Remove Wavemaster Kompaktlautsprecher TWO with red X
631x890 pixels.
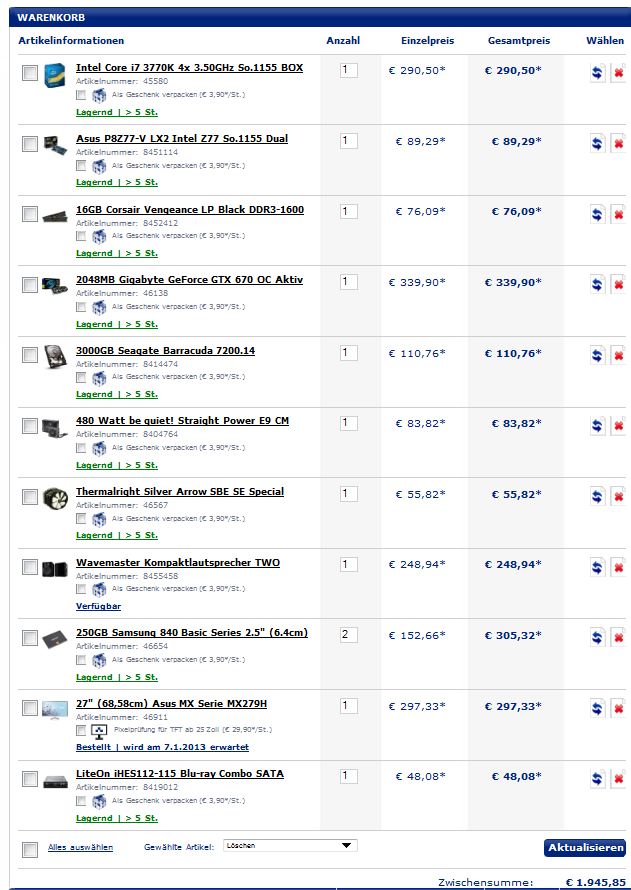pyautogui.click(x=618, y=567)
